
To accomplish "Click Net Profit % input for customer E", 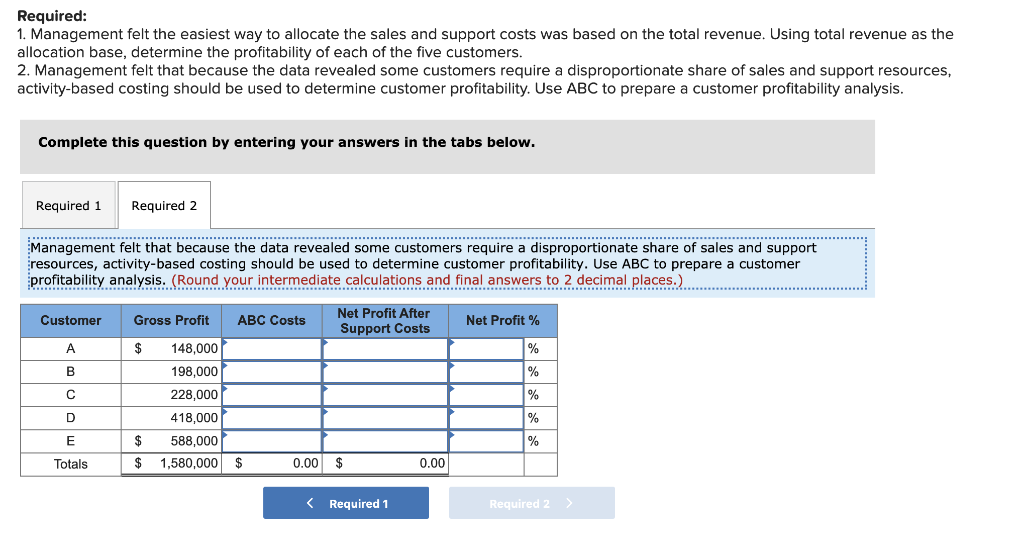I will pyautogui.click(x=487, y=441).
